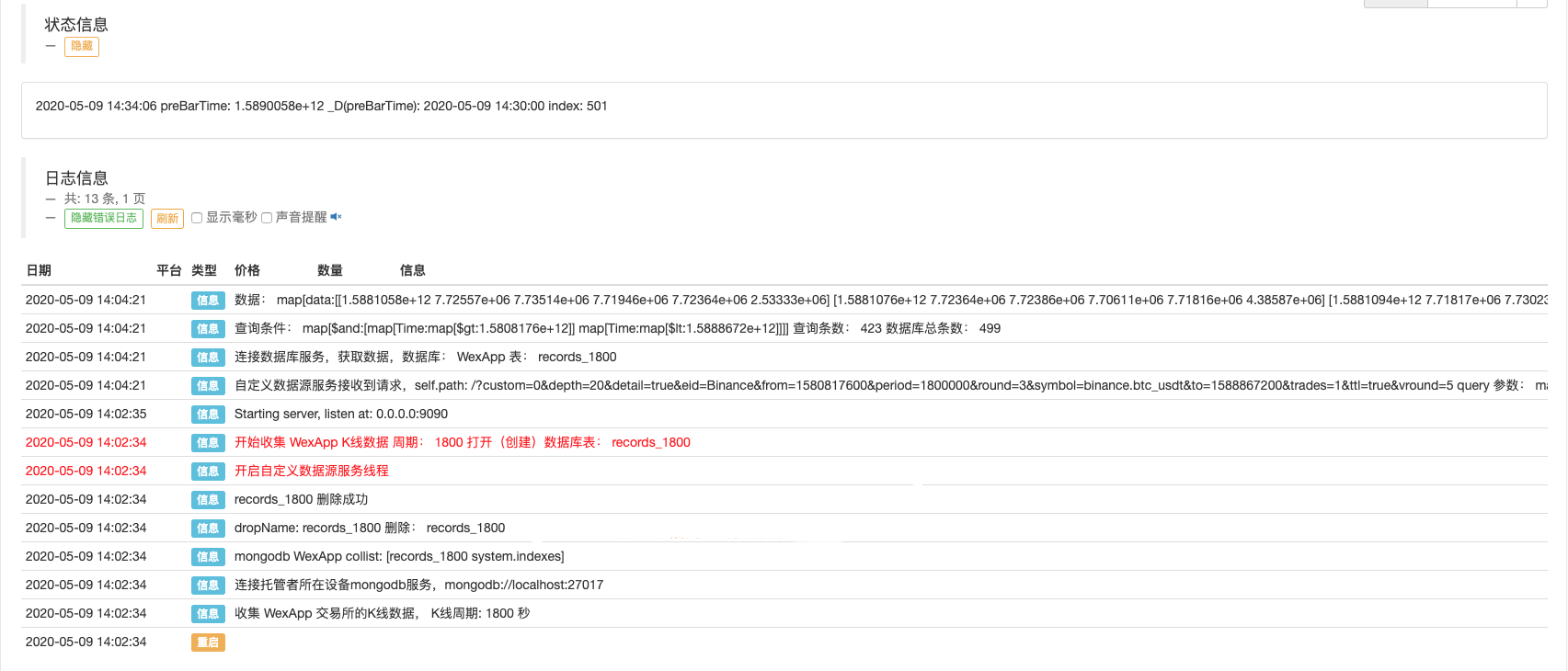Click the red '开始收集 WexApp K线数据' message
1568x671 pixels.
[x=463, y=442]
